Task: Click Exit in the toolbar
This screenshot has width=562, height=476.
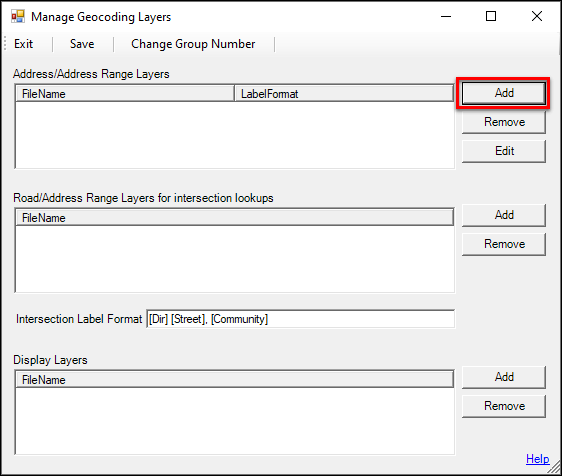Action: (x=24, y=44)
